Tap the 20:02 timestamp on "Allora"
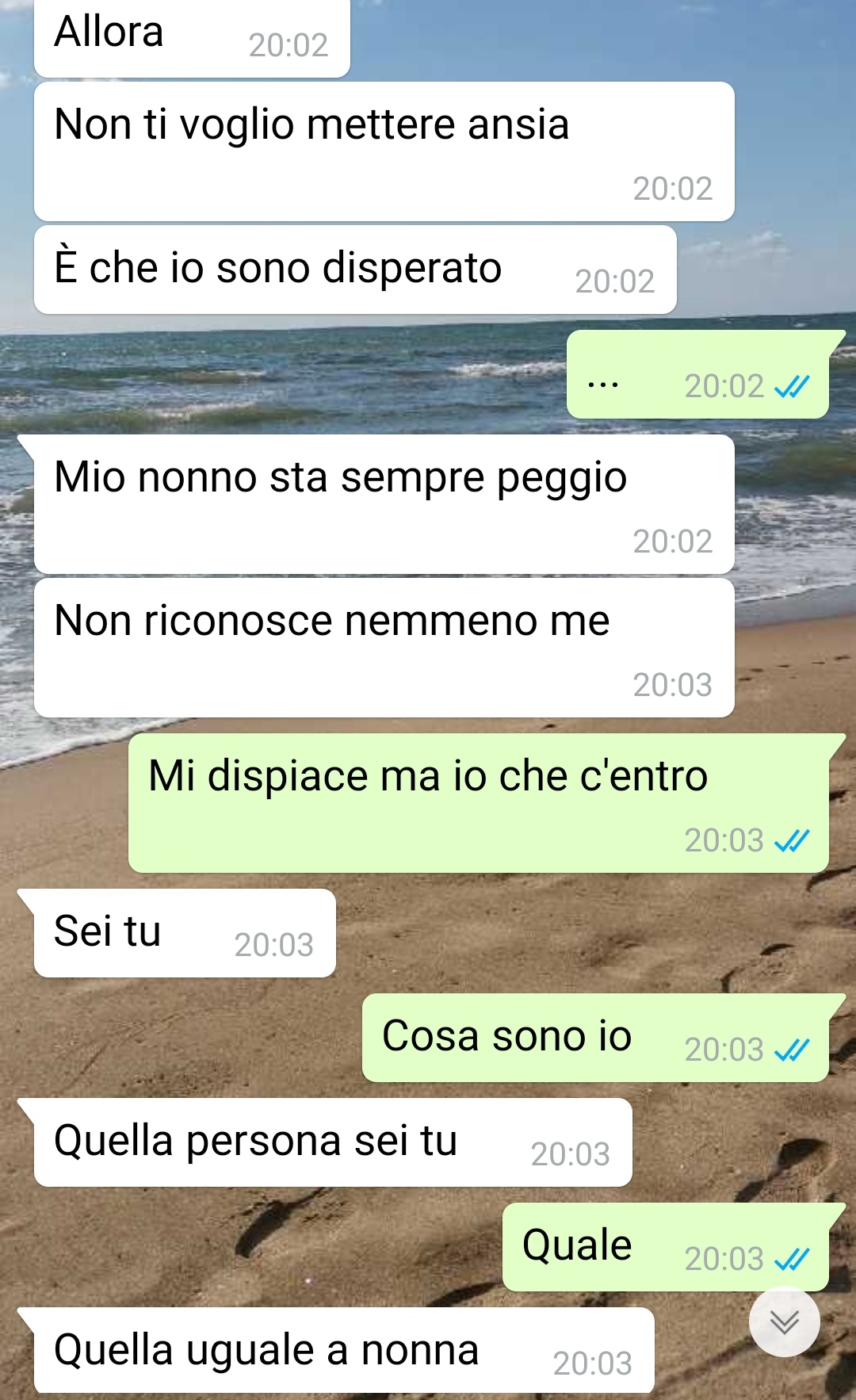Viewport: 856px width, 1400px height. click(289, 45)
